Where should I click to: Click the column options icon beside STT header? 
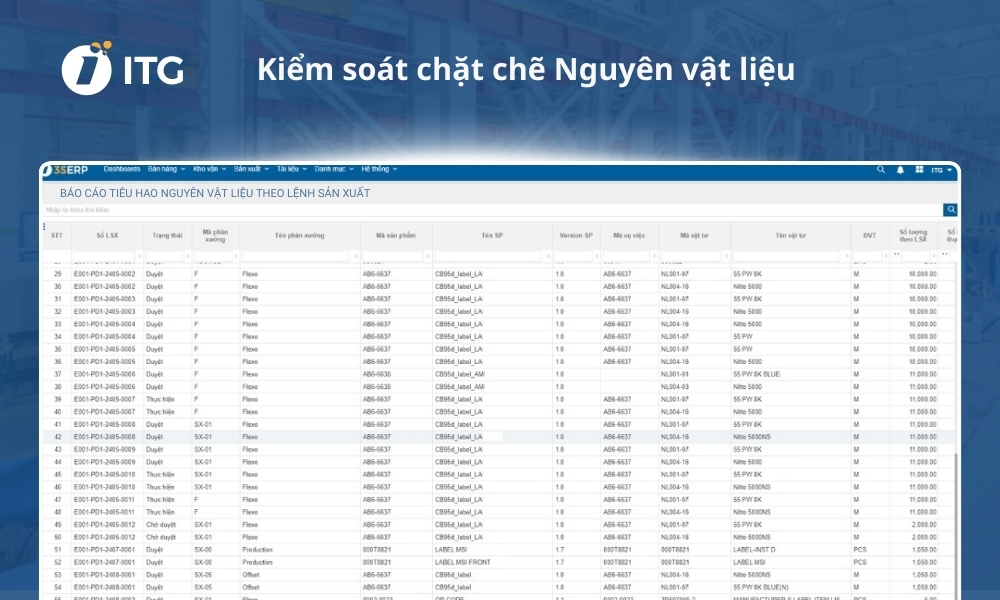(x=44, y=228)
